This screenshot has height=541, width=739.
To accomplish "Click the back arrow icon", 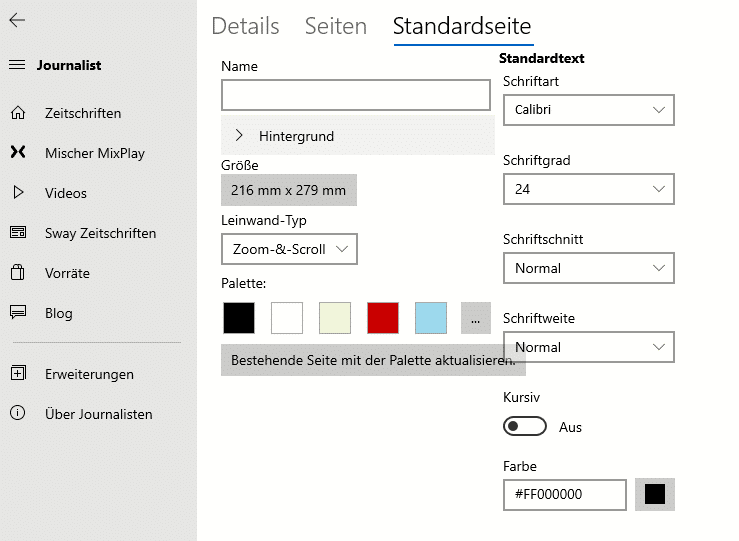I will click(x=17, y=20).
